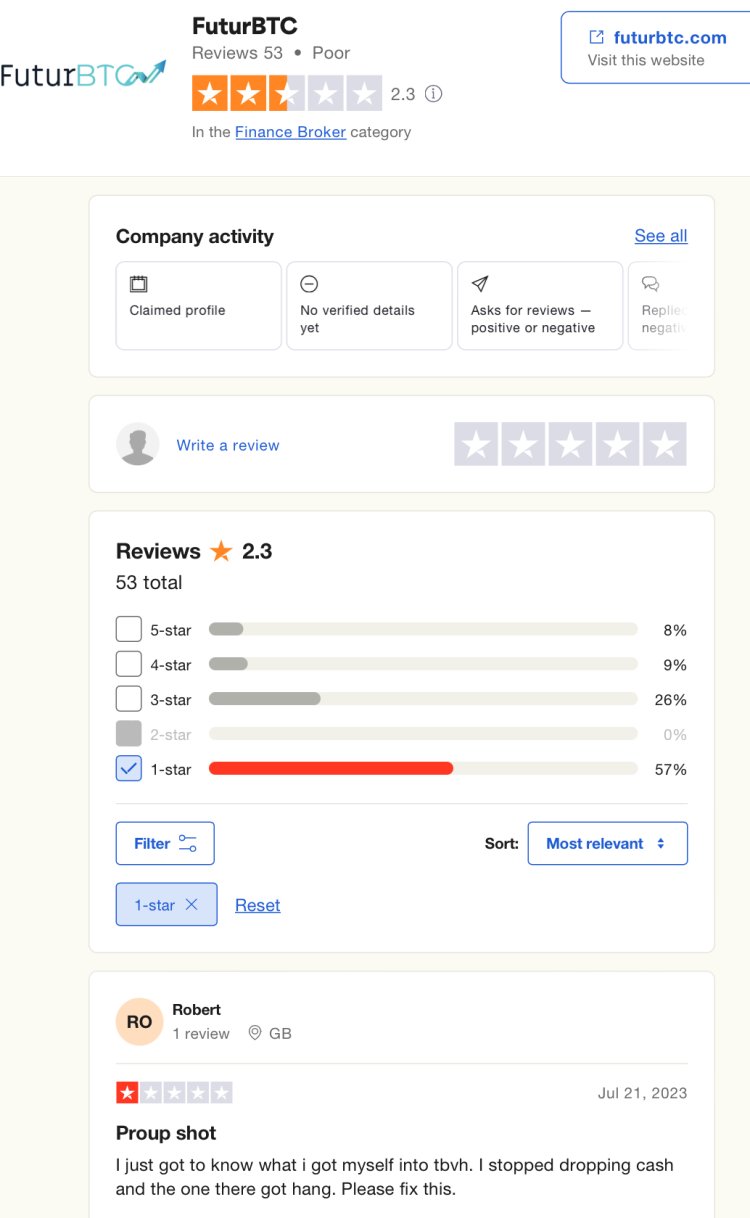Image resolution: width=750 pixels, height=1218 pixels.
Task: Click the Claimed profile calendar icon
Action: point(139,284)
